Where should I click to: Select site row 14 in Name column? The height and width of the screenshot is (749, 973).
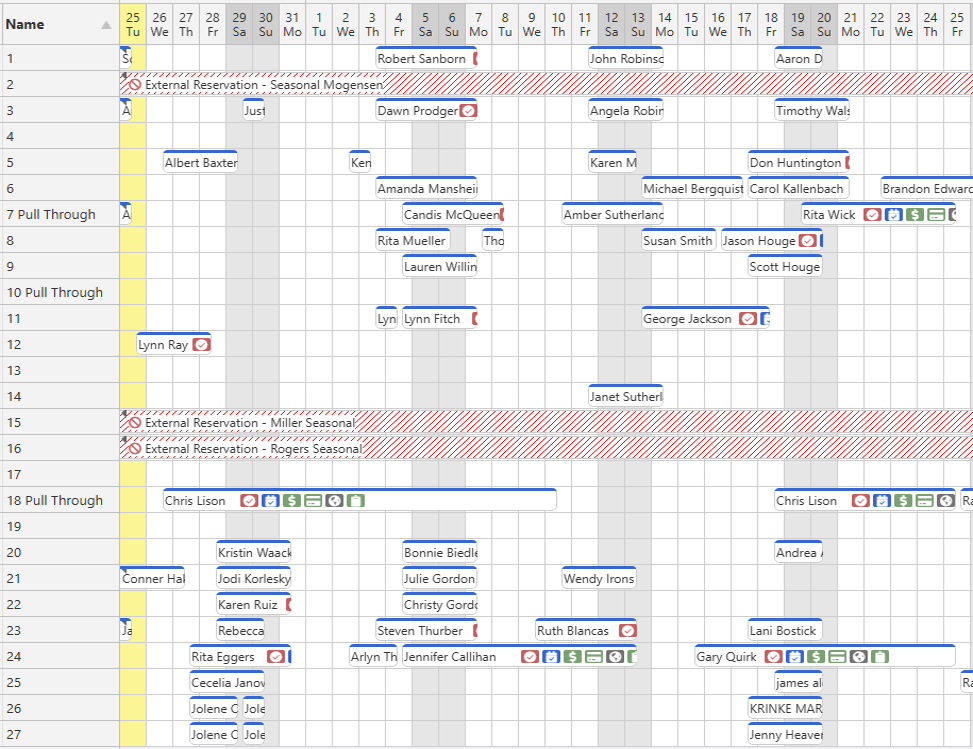click(60, 397)
